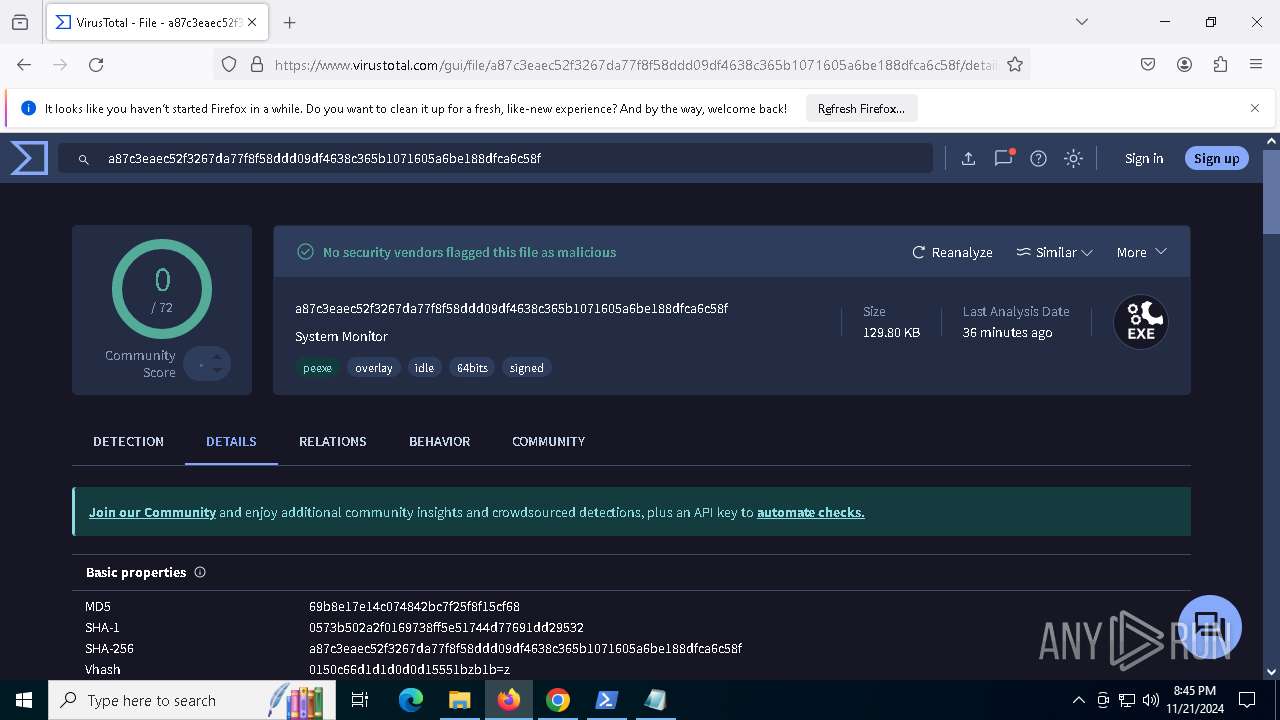Open Firefox recent browsing view icon

[20, 22]
